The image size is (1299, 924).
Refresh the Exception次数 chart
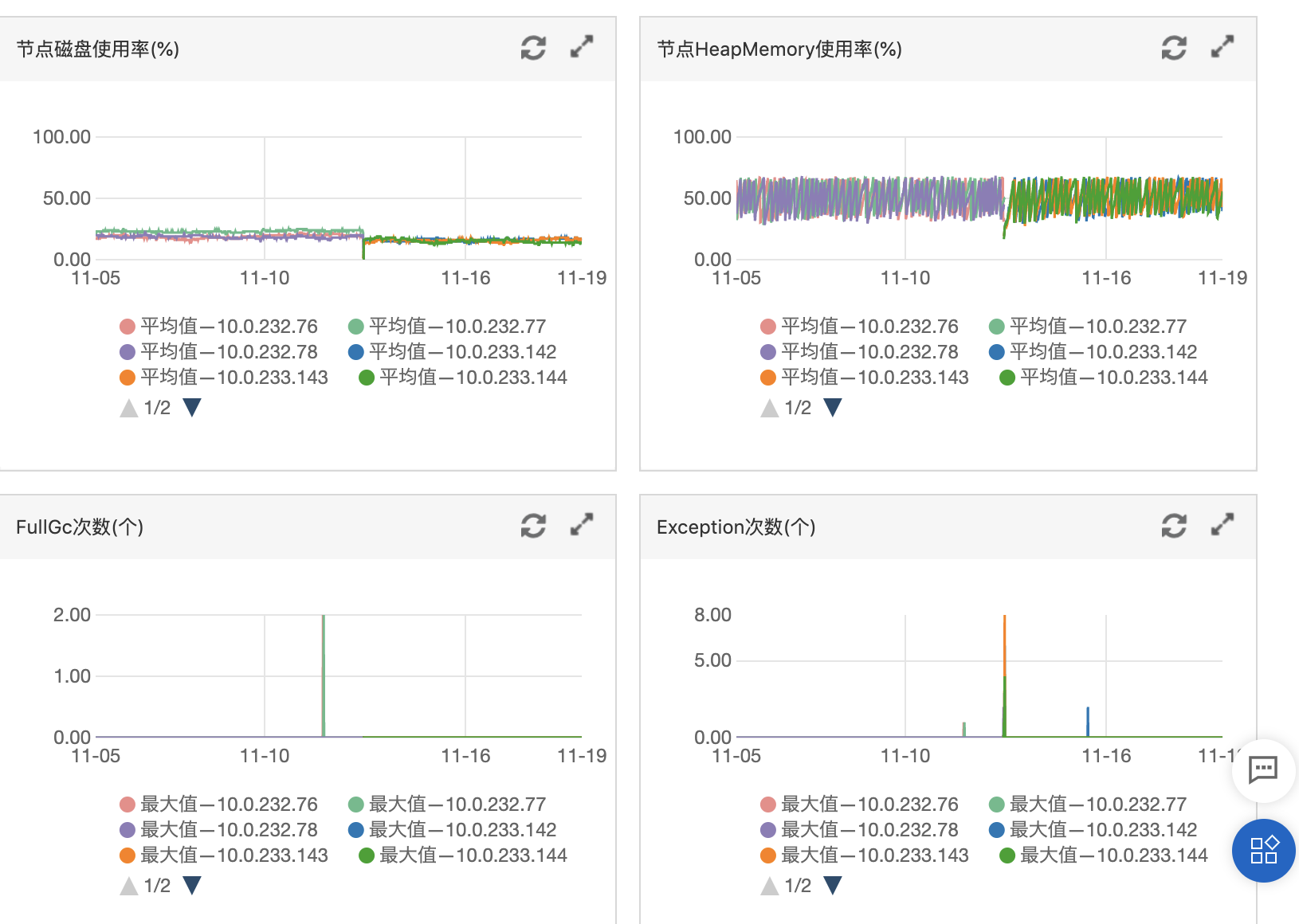click(x=1174, y=526)
